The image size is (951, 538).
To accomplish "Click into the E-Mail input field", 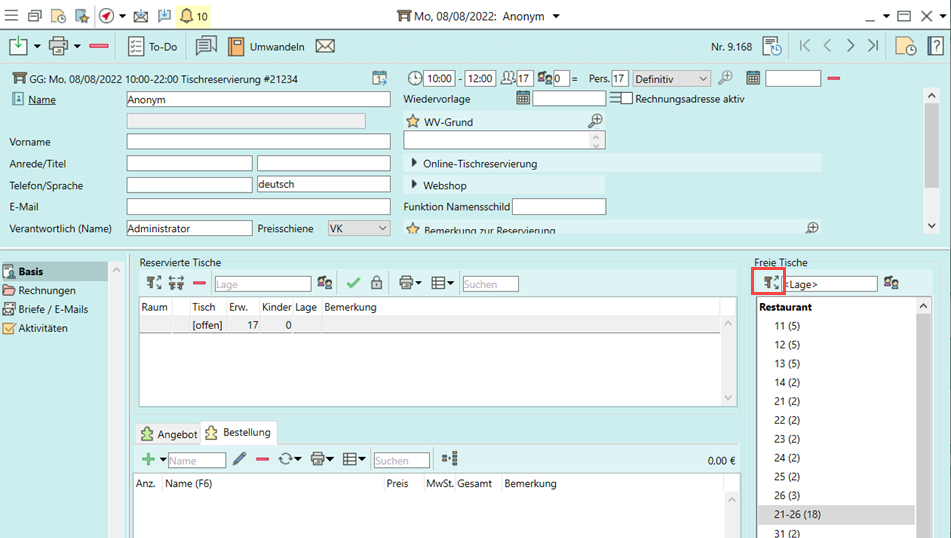I will click(258, 207).
